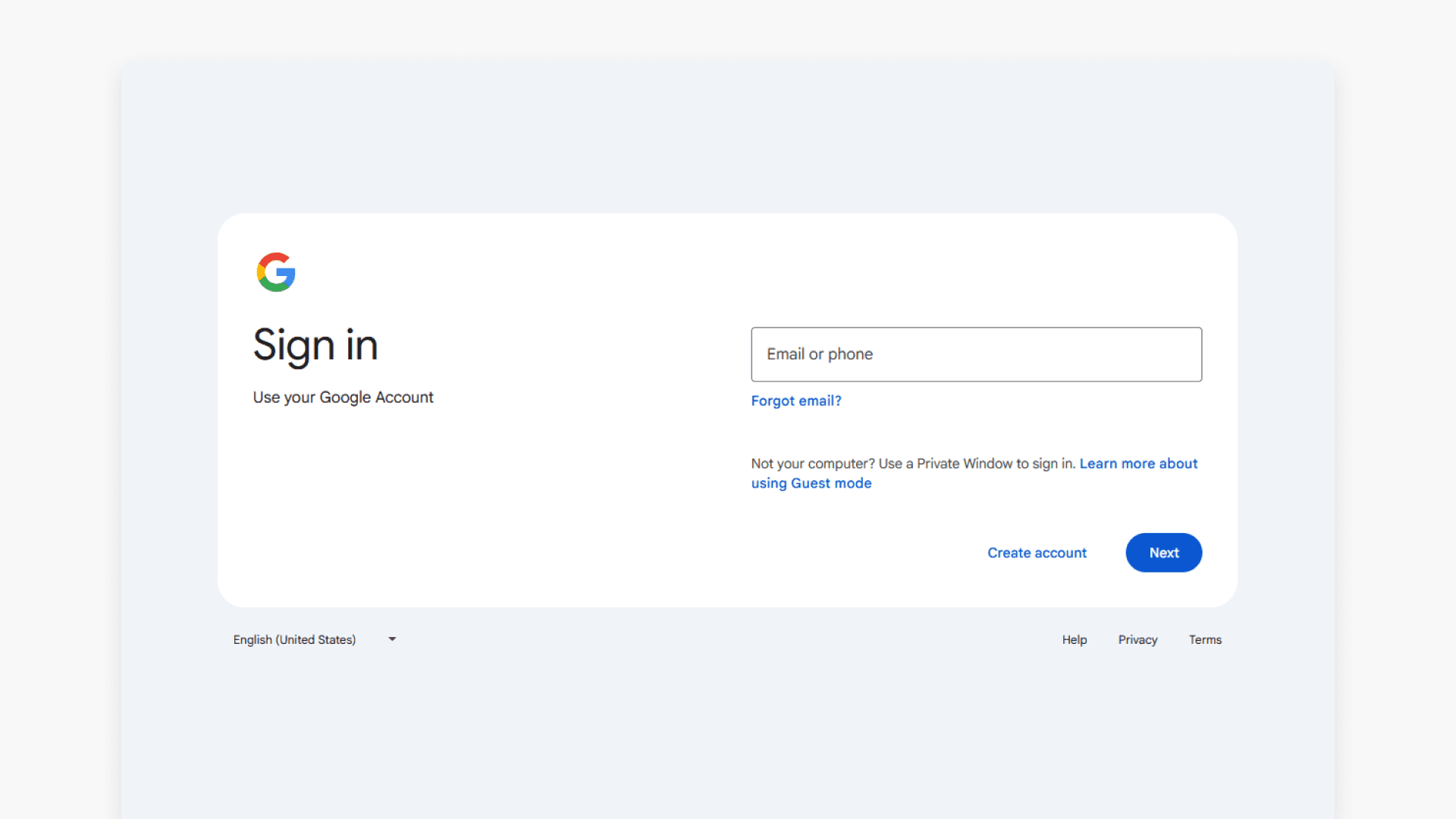Click the language selector dropdown arrow

point(392,639)
